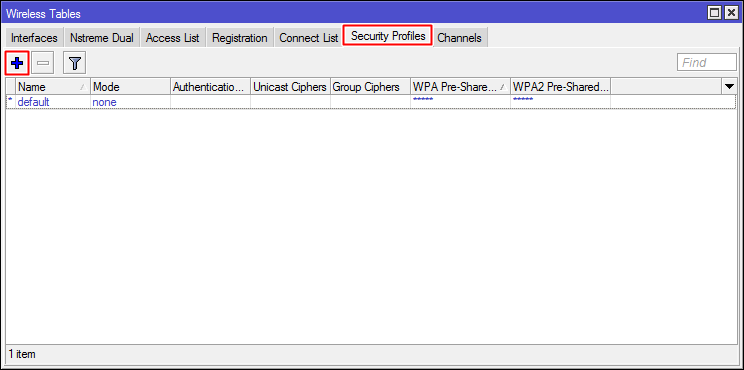The image size is (744, 370).
Task: Switch to the Channels tab
Action: point(459,38)
